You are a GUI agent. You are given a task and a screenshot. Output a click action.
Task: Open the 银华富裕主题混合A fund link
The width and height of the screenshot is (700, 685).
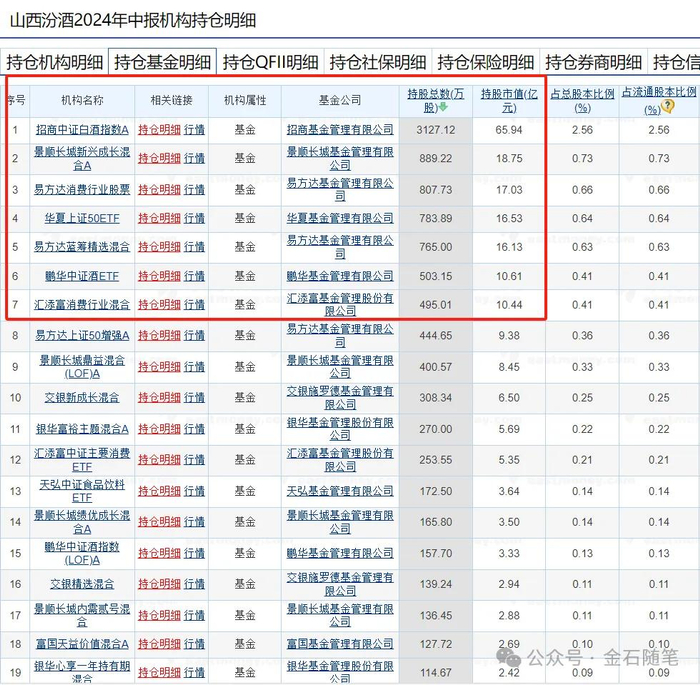[82, 429]
